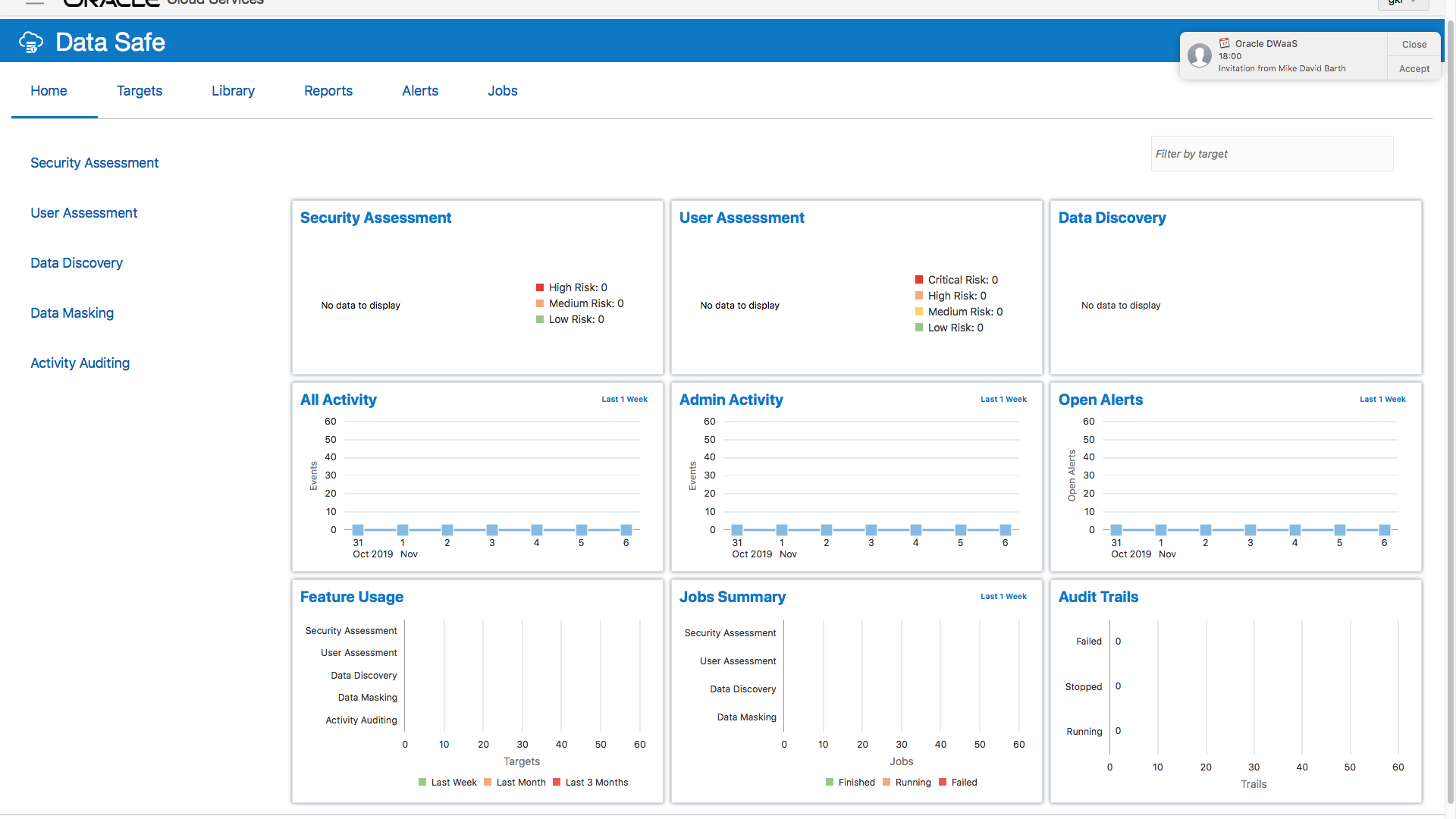Change the Last 1 Week range for Jobs Summary
1456x819 pixels.
tap(1003, 596)
